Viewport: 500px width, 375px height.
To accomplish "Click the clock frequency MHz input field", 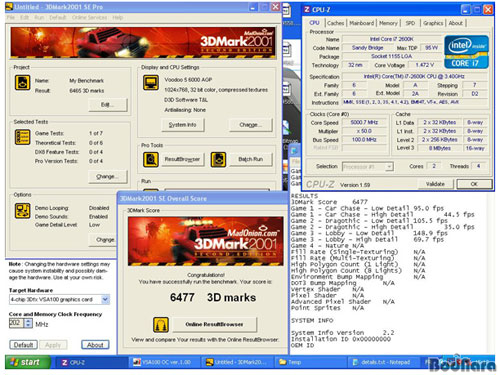I will click(x=16, y=323).
